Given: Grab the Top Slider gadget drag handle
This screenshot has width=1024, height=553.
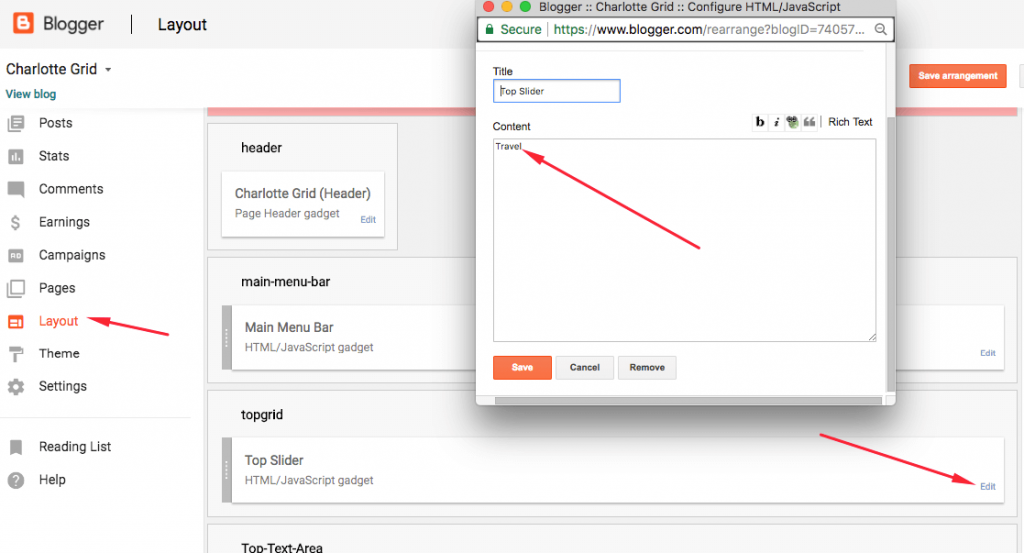Looking at the screenshot, I should pos(227,470).
